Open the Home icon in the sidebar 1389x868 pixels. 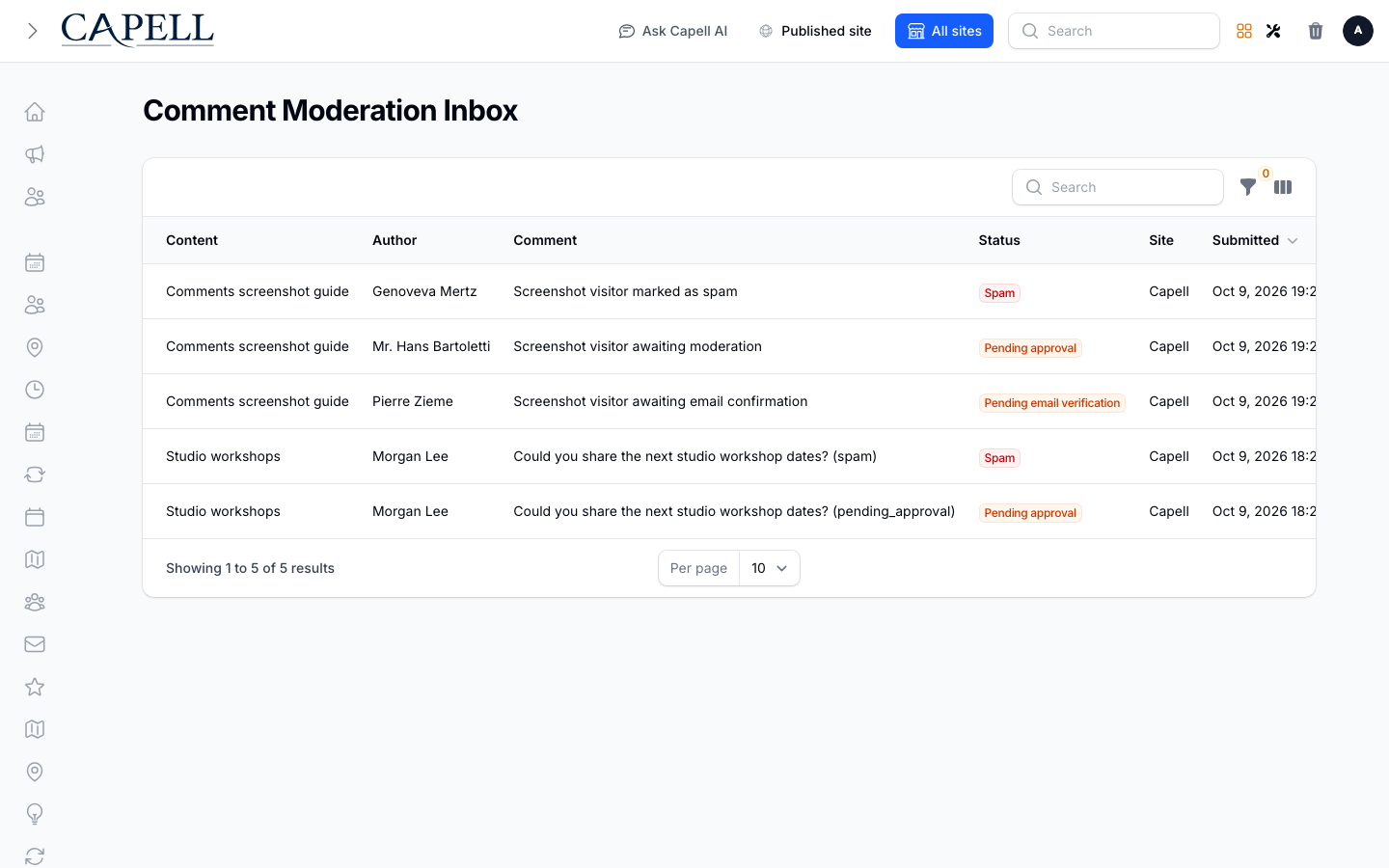pyautogui.click(x=35, y=112)
